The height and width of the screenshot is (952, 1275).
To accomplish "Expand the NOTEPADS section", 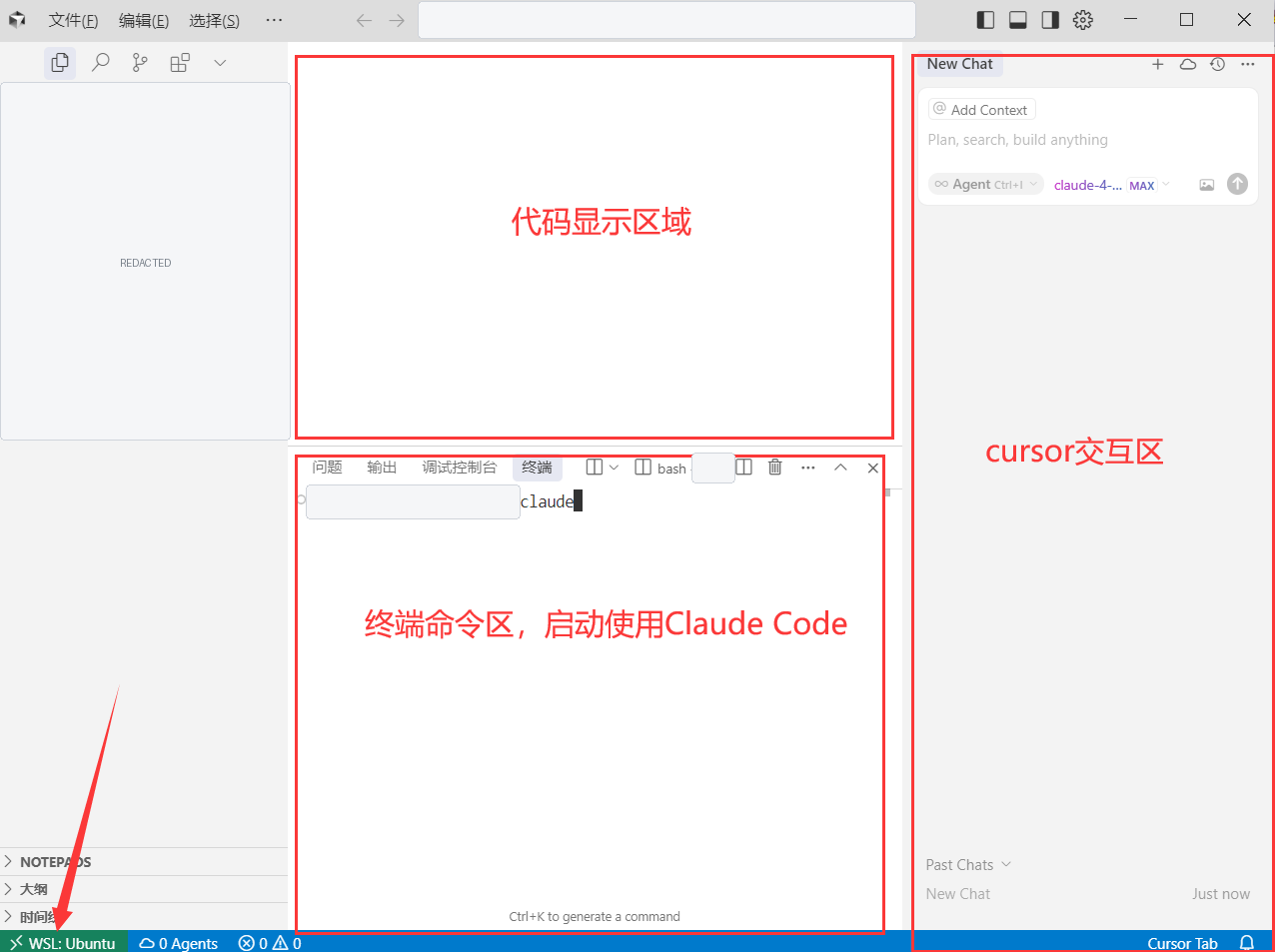I will click(x=144, y=862).
